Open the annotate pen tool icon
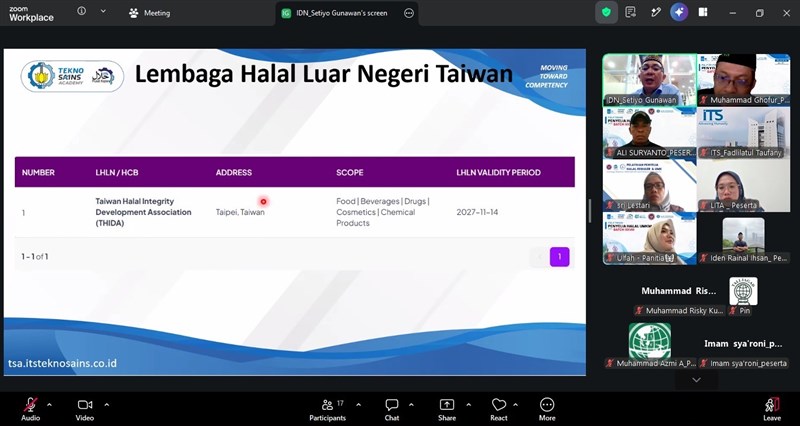Image resolution: width=800 pixels, height=426 pixels. tap(656, 13)
